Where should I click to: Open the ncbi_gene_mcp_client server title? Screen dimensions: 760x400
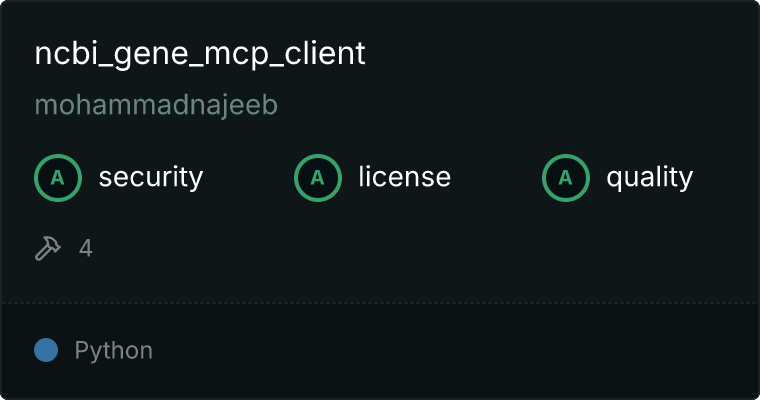[x=200, y=54]
